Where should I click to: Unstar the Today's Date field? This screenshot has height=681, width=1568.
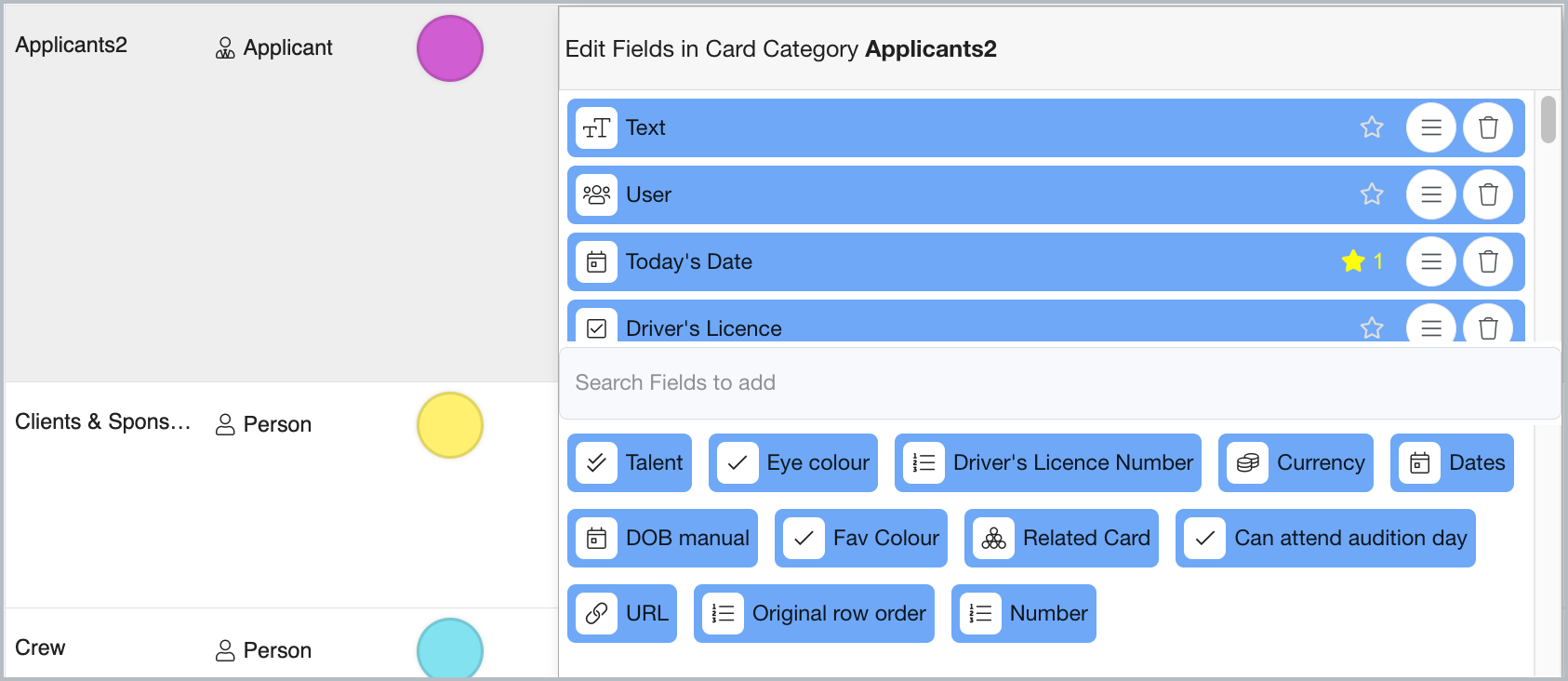click(1353, 261)
